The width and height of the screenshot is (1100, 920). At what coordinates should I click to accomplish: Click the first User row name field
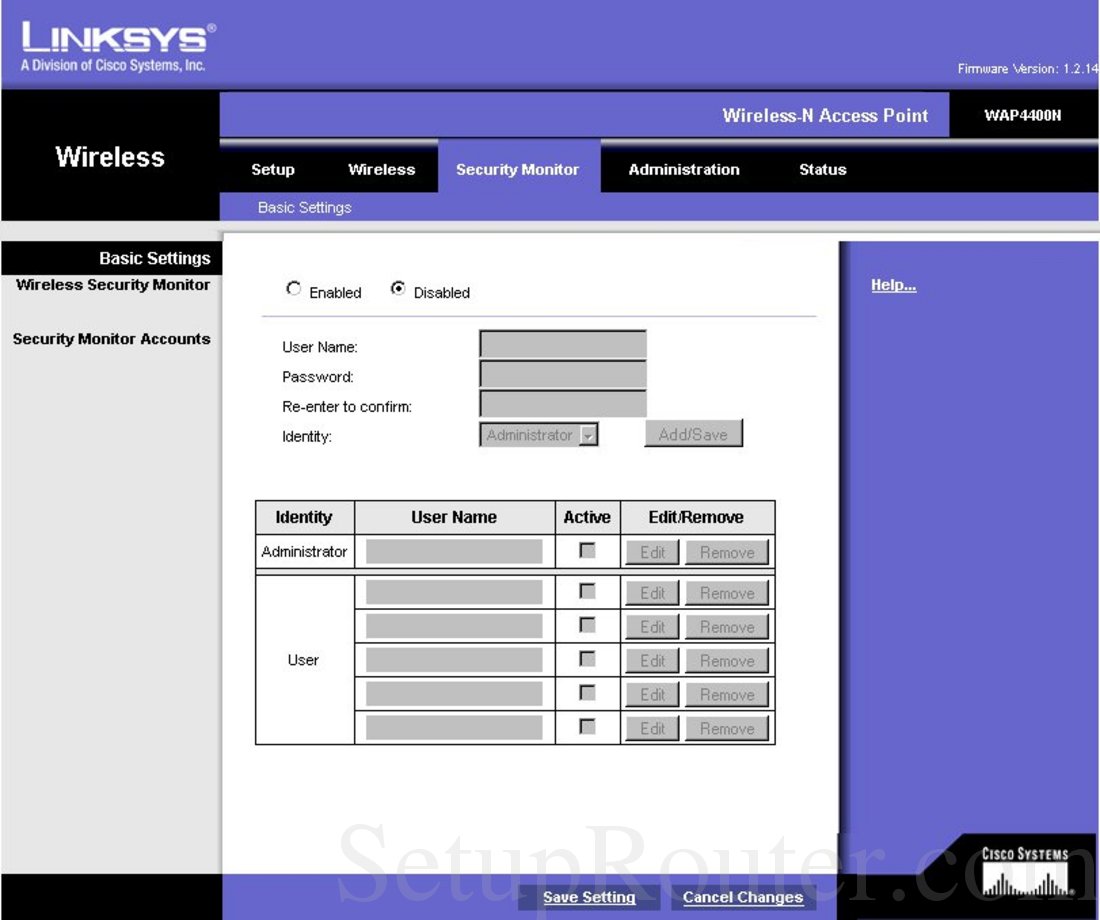(x=454, y=592)
